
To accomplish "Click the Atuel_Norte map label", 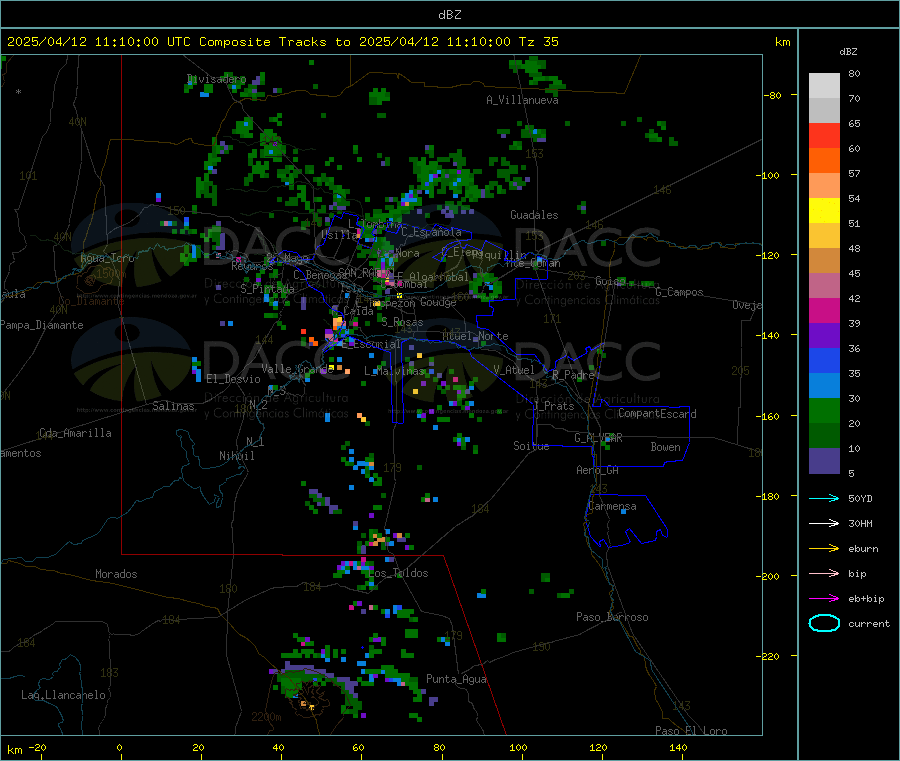I will (475, 336).
